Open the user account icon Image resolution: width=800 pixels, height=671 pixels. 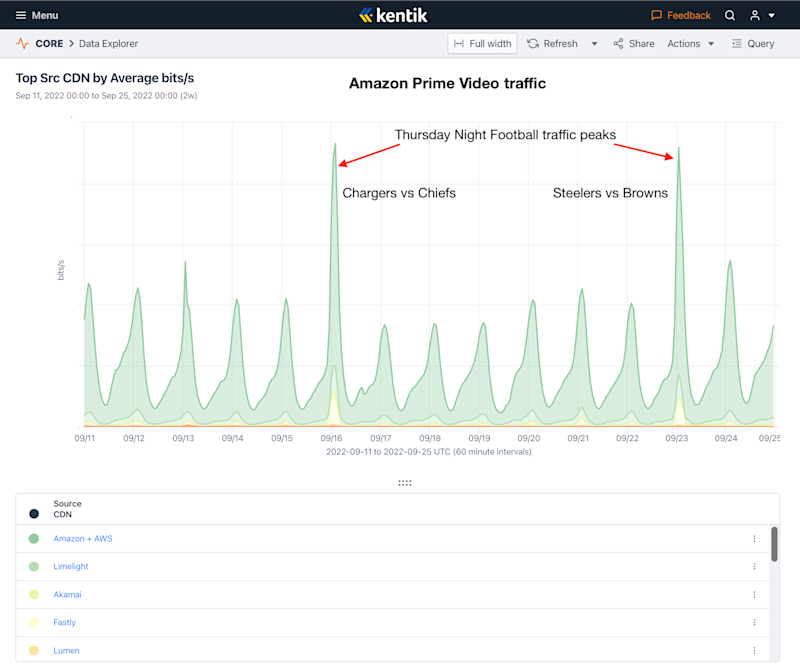coord(755,15)
